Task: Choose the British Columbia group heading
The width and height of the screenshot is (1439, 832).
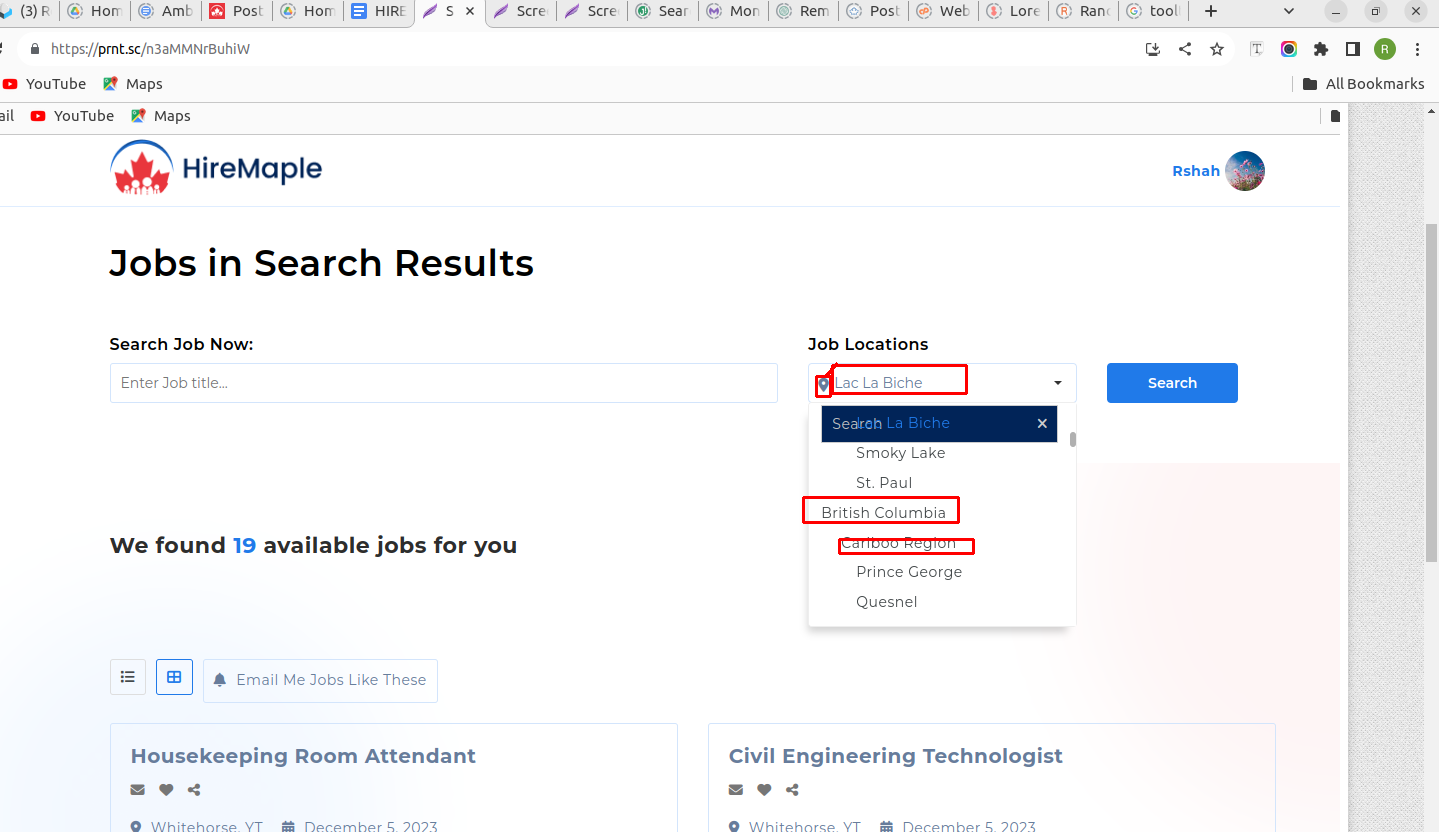Action: coord(883,513)
